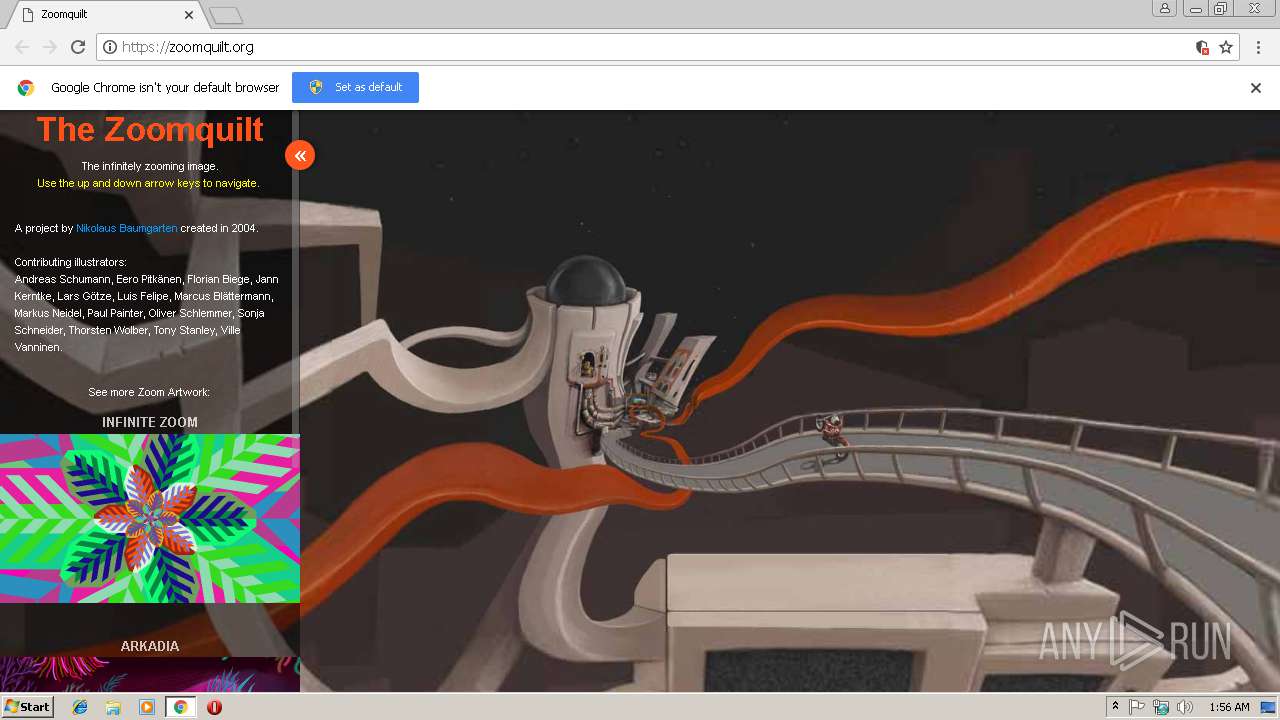Switch to Chrome in the taskbar
1280x720 pixels.
click(180, 707)
